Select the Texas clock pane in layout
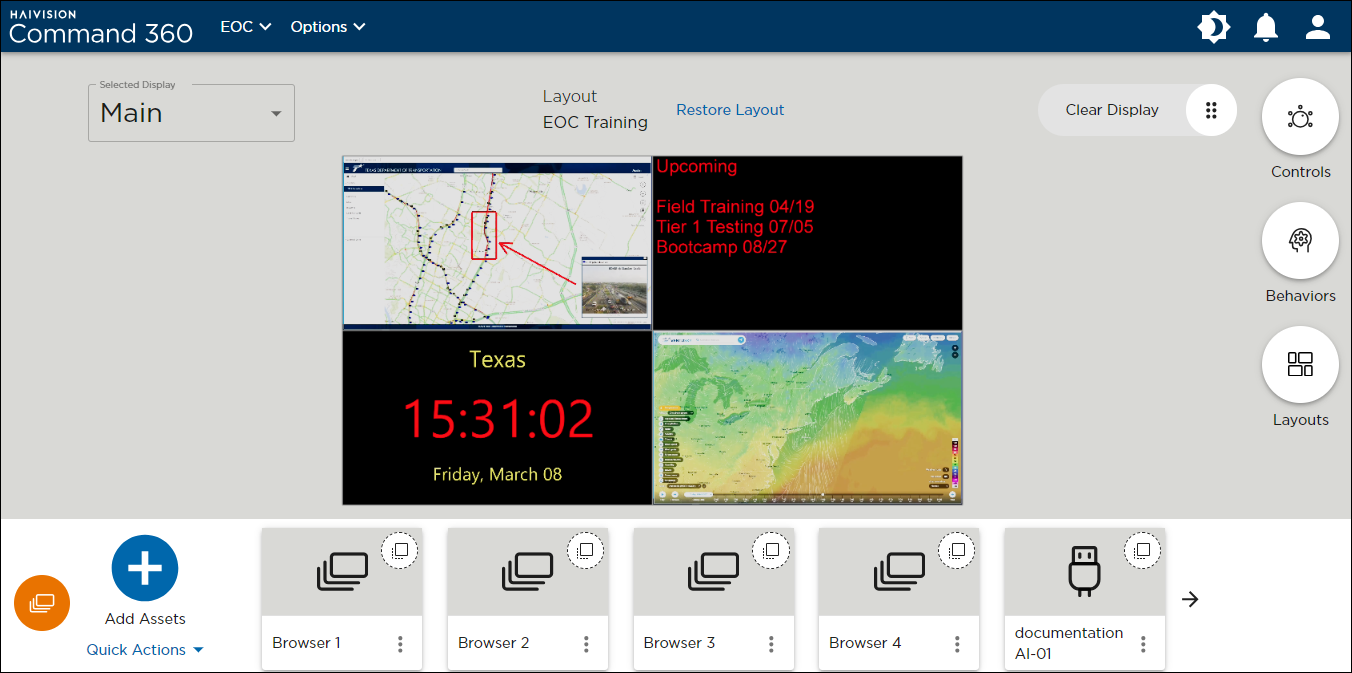This screenshot has width=1352, height=673. pos(497,418)
